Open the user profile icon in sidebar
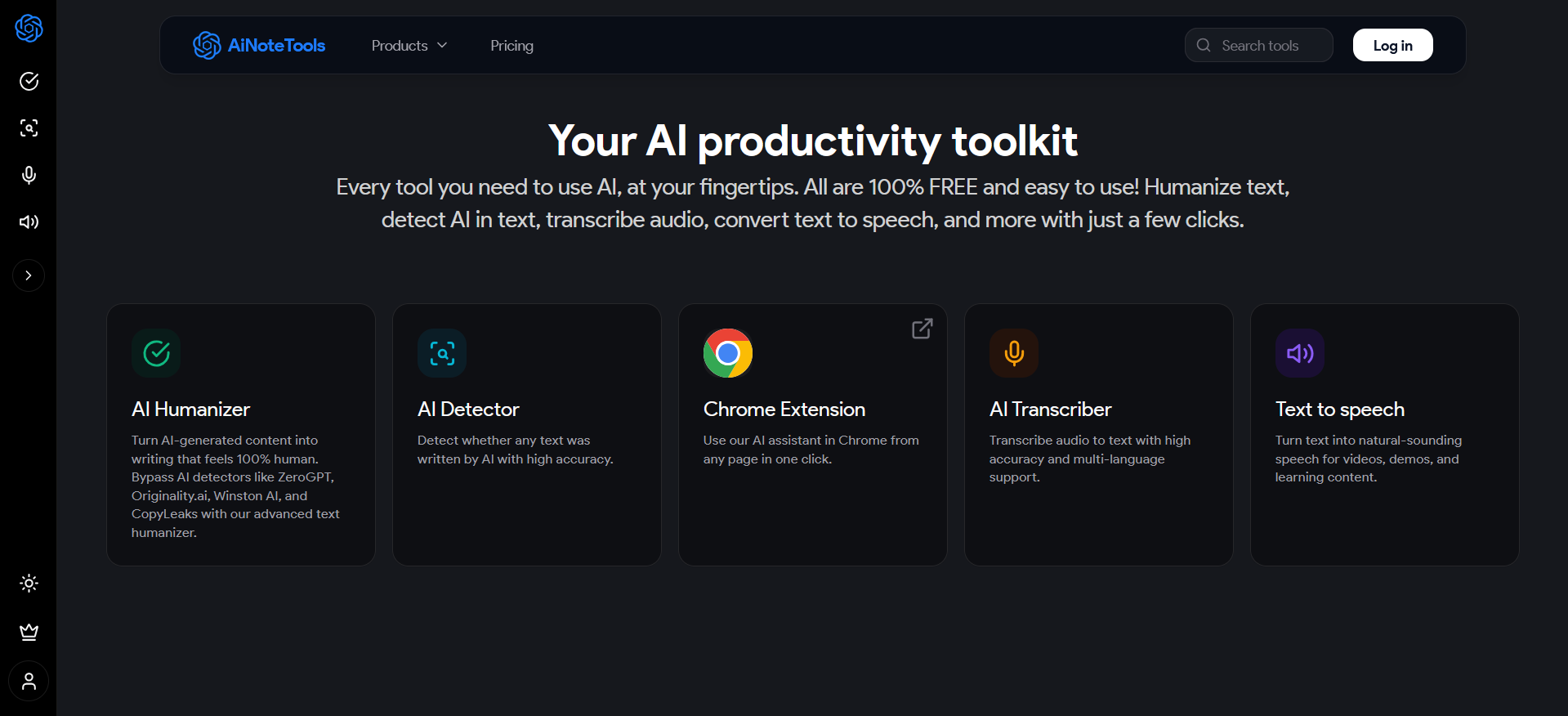 point(29,681)
